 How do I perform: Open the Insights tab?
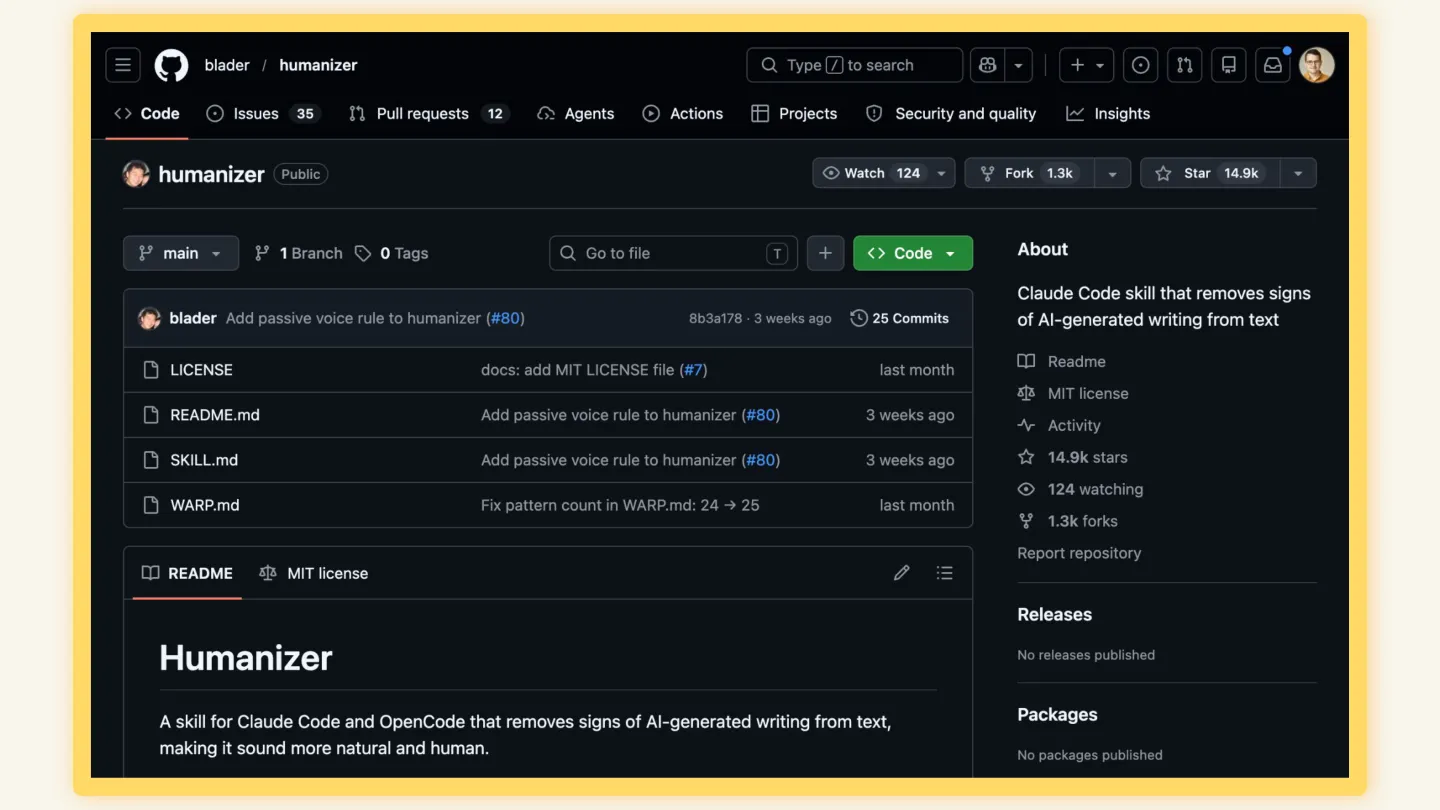[x=1108, y=114]
